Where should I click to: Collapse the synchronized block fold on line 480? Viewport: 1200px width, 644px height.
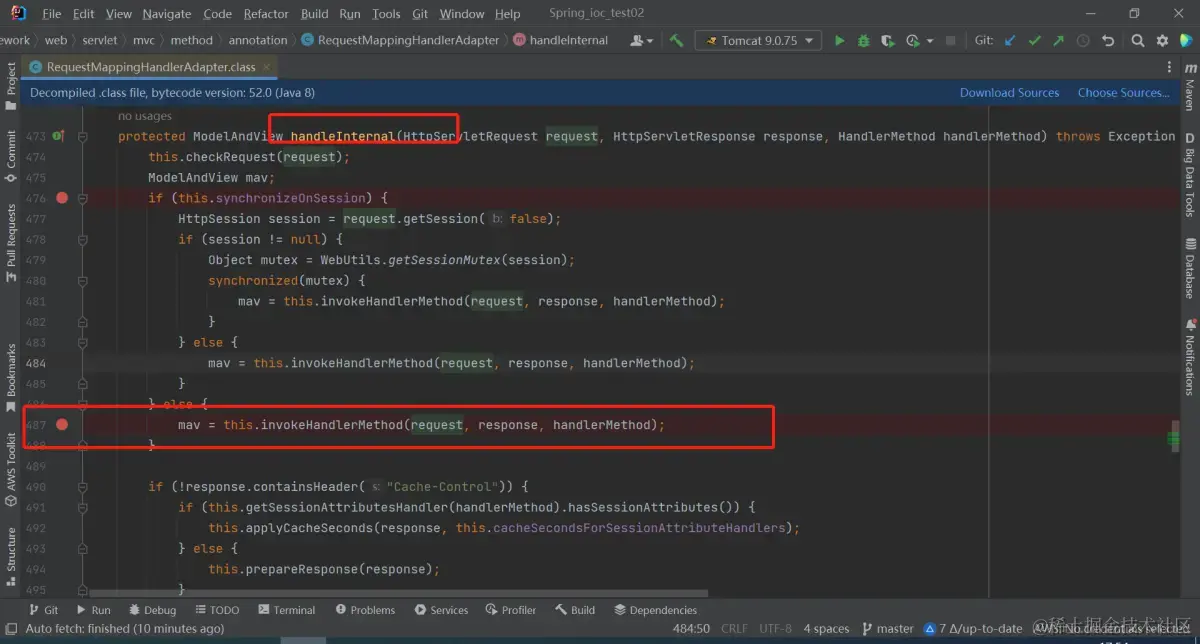point(83,281)
